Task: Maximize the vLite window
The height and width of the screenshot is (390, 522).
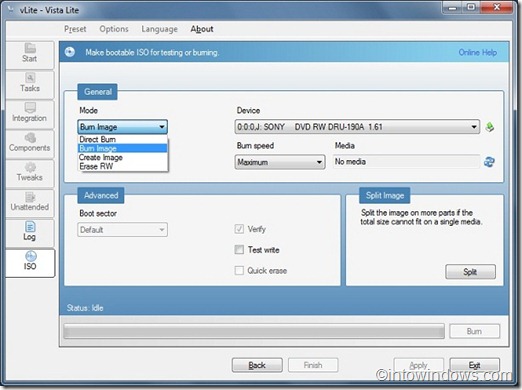Action: tap(471, 7)
